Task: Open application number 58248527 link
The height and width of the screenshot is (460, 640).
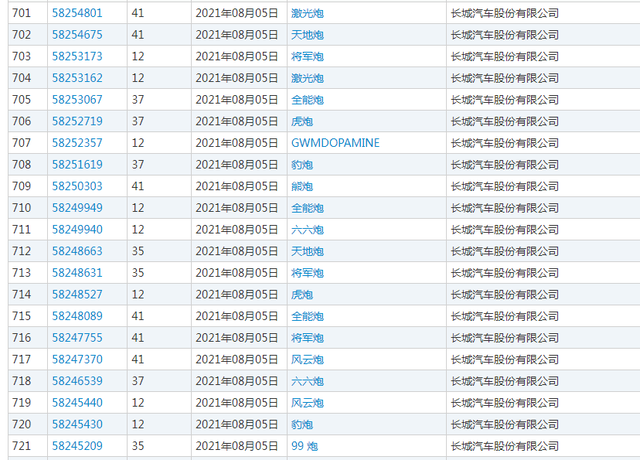Action: tap(77, 294)
